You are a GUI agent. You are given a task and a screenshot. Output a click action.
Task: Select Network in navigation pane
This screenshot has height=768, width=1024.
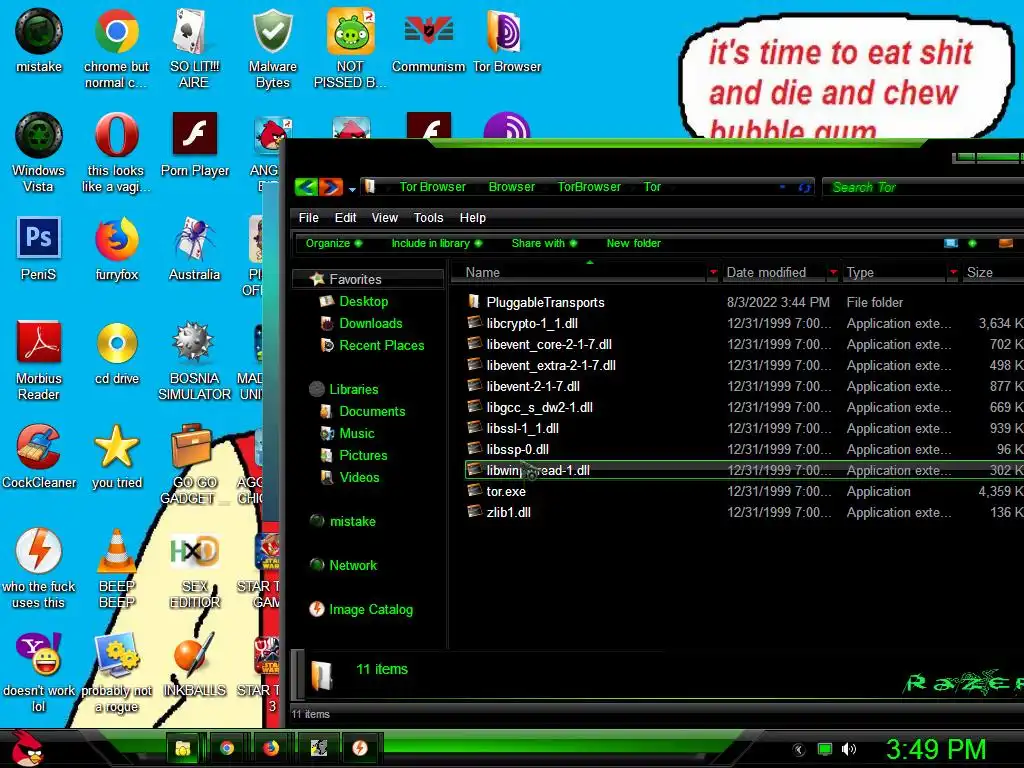(x=353, y=566)
